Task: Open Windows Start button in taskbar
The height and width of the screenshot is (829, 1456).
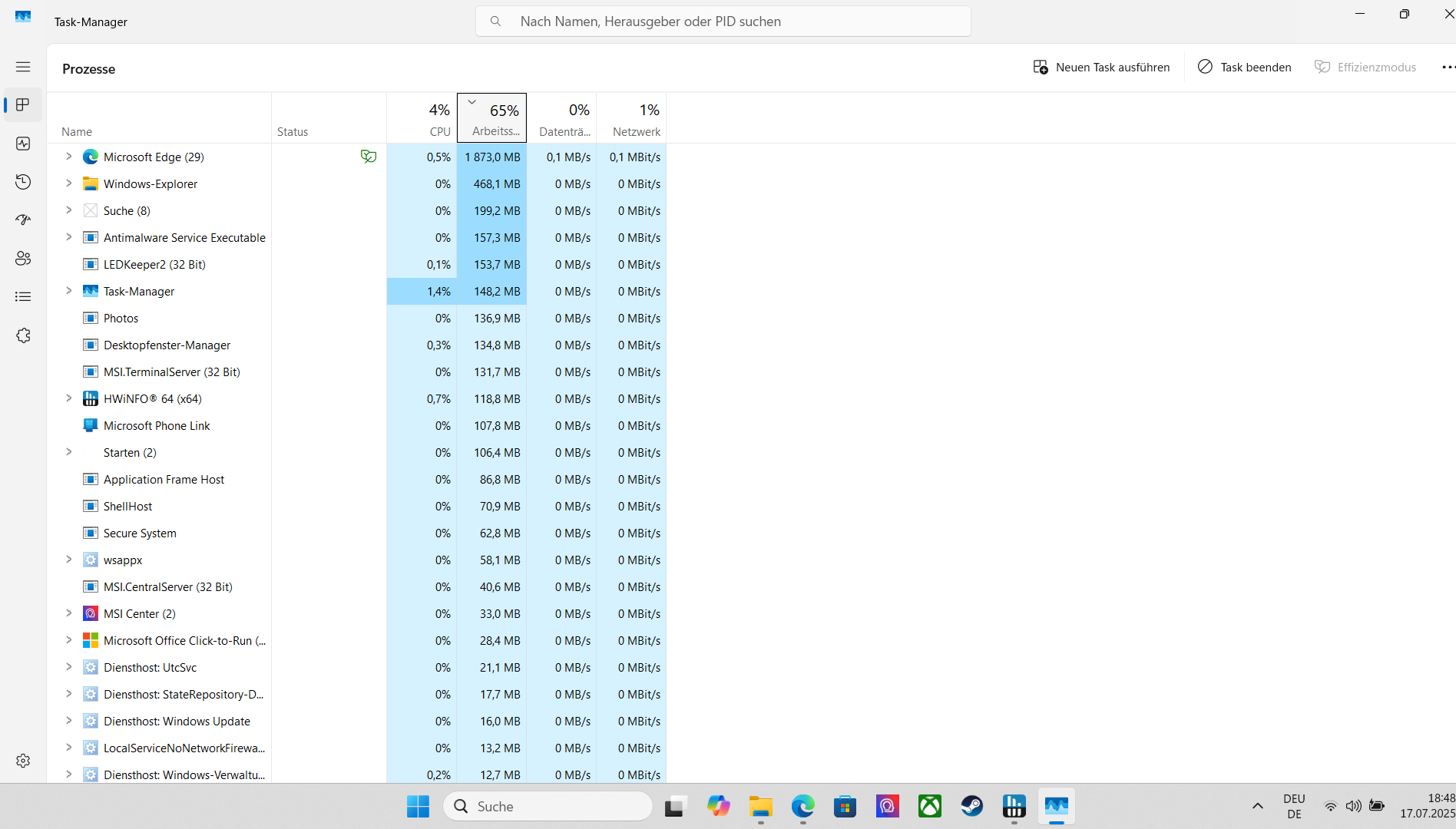Action: click(418, 806)
